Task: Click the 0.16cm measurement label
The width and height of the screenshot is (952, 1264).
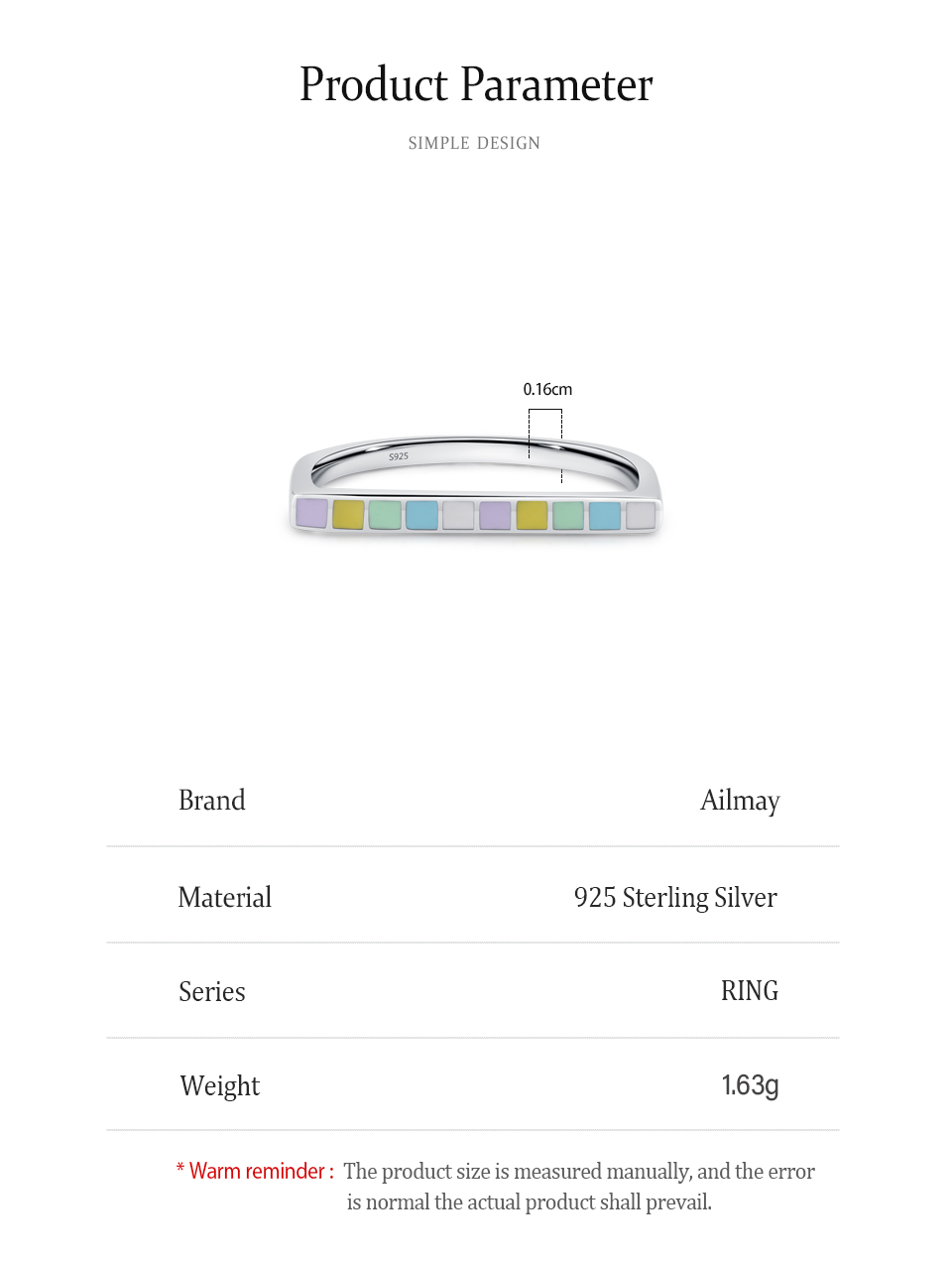Action: click(547, 389)
